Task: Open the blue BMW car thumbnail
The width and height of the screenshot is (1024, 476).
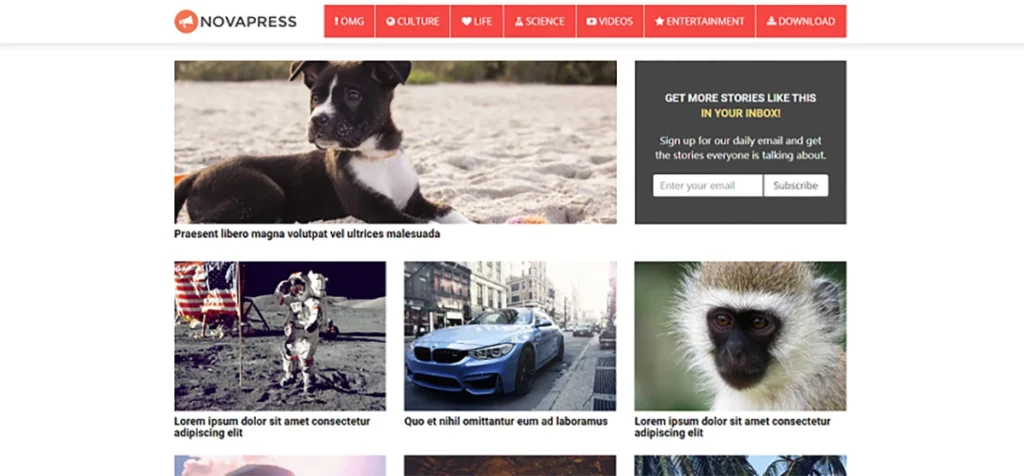Action: (x=510, y=336)
